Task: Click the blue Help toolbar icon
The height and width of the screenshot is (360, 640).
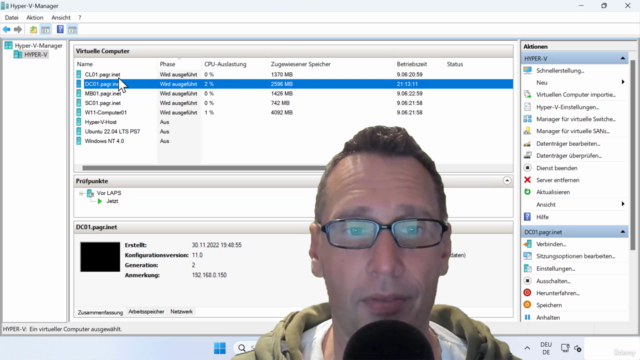Action: [x=60, y=29]
